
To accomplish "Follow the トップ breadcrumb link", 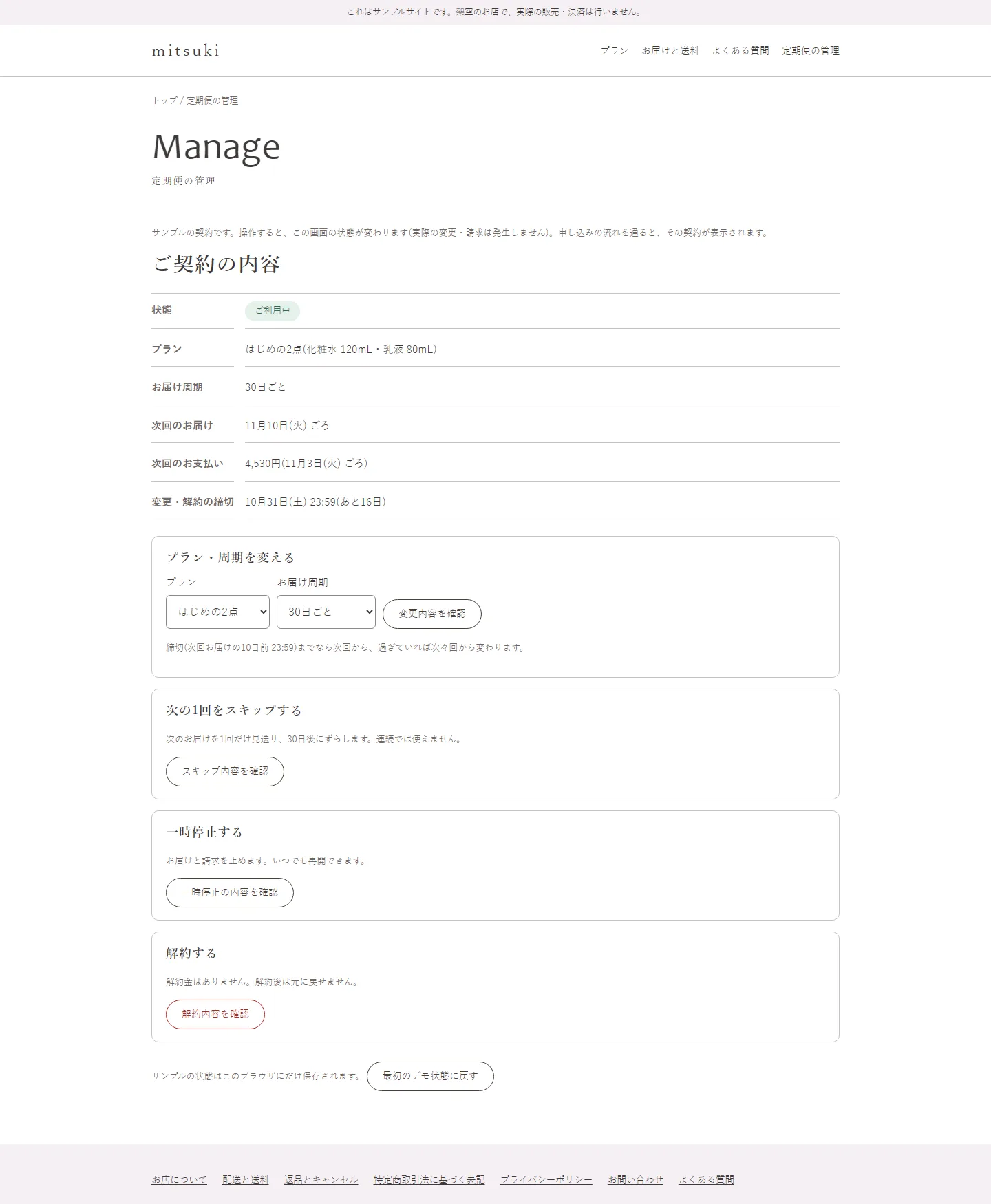I will click(x=164, y=100).
